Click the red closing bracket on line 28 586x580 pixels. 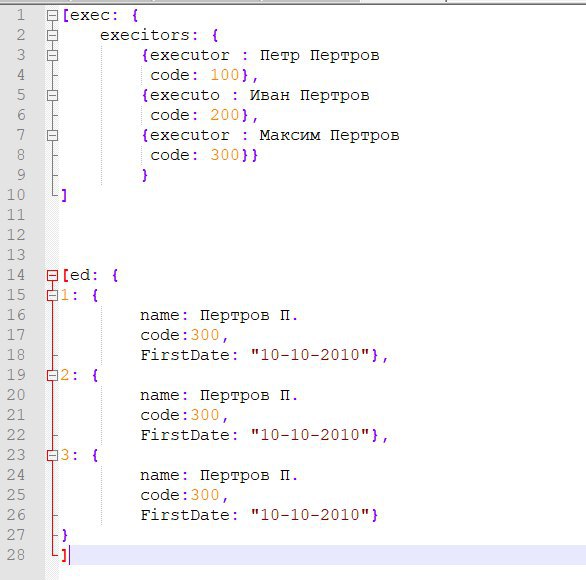pyautogui.click(x=64, y=555)
